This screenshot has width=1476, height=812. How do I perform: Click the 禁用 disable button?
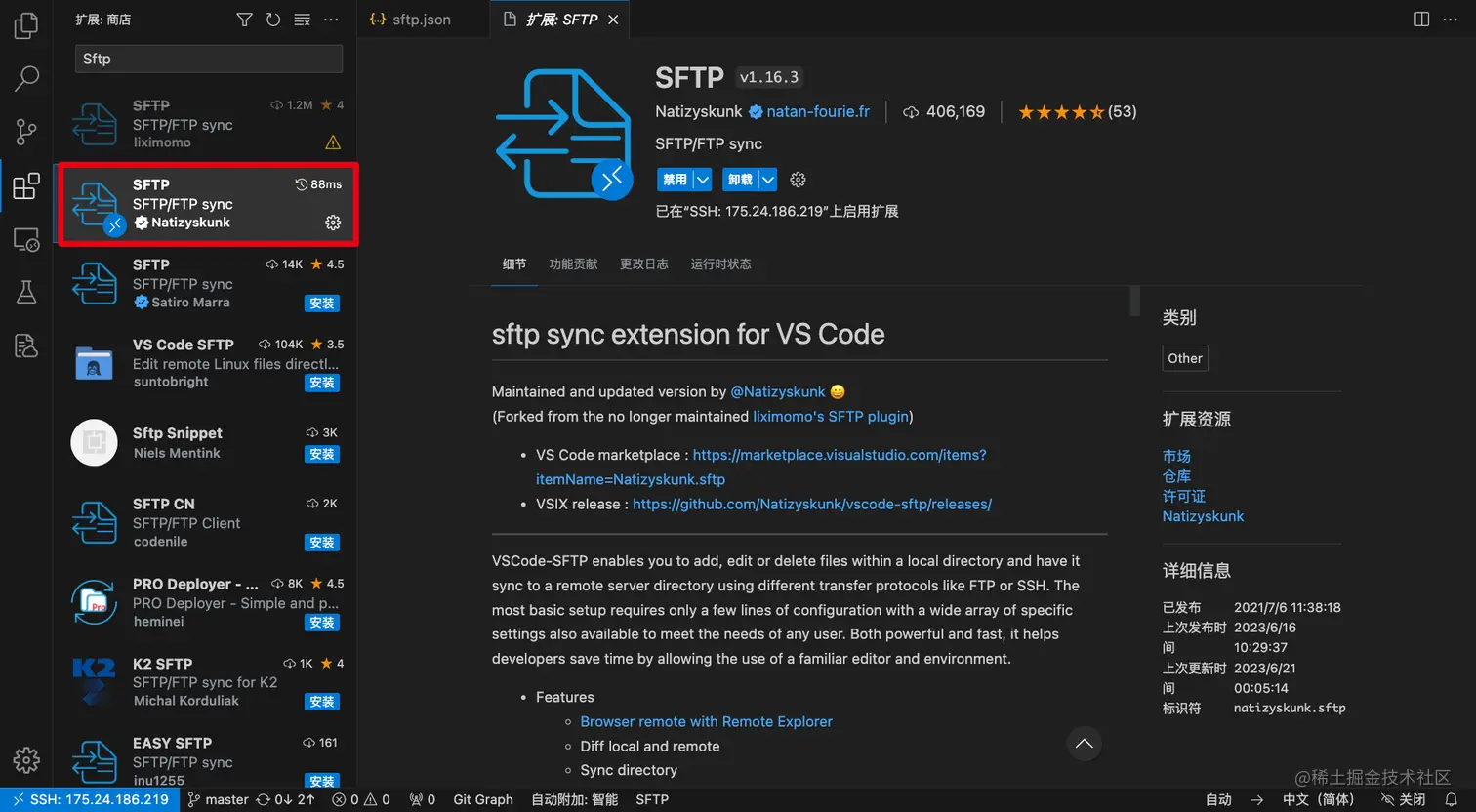point(675,180)
